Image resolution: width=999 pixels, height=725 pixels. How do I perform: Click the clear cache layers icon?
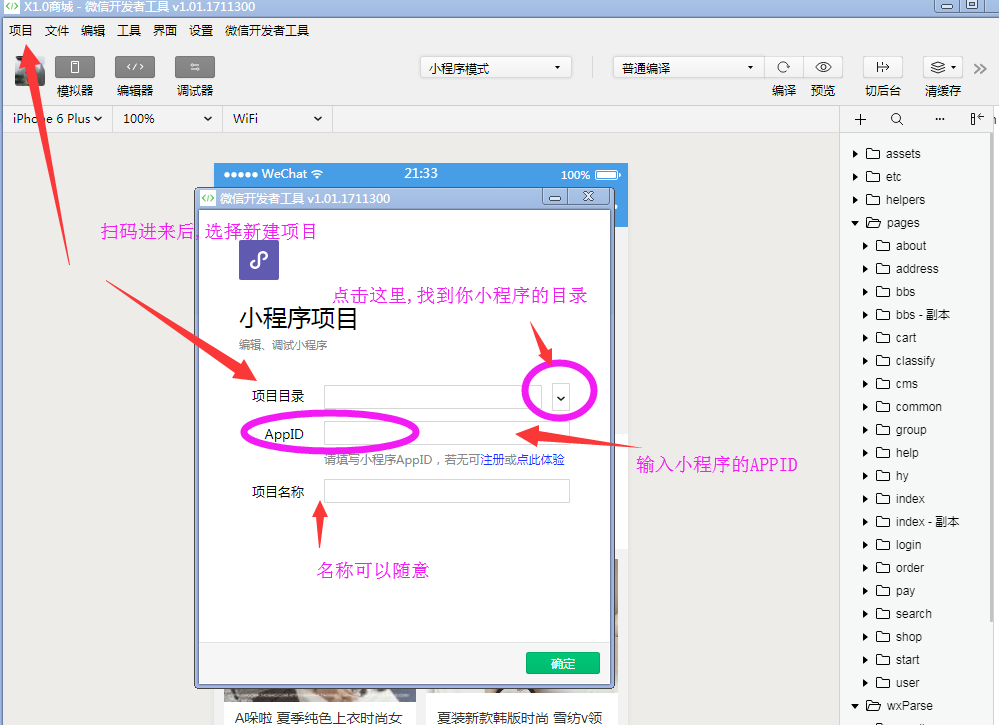point(941,68)
